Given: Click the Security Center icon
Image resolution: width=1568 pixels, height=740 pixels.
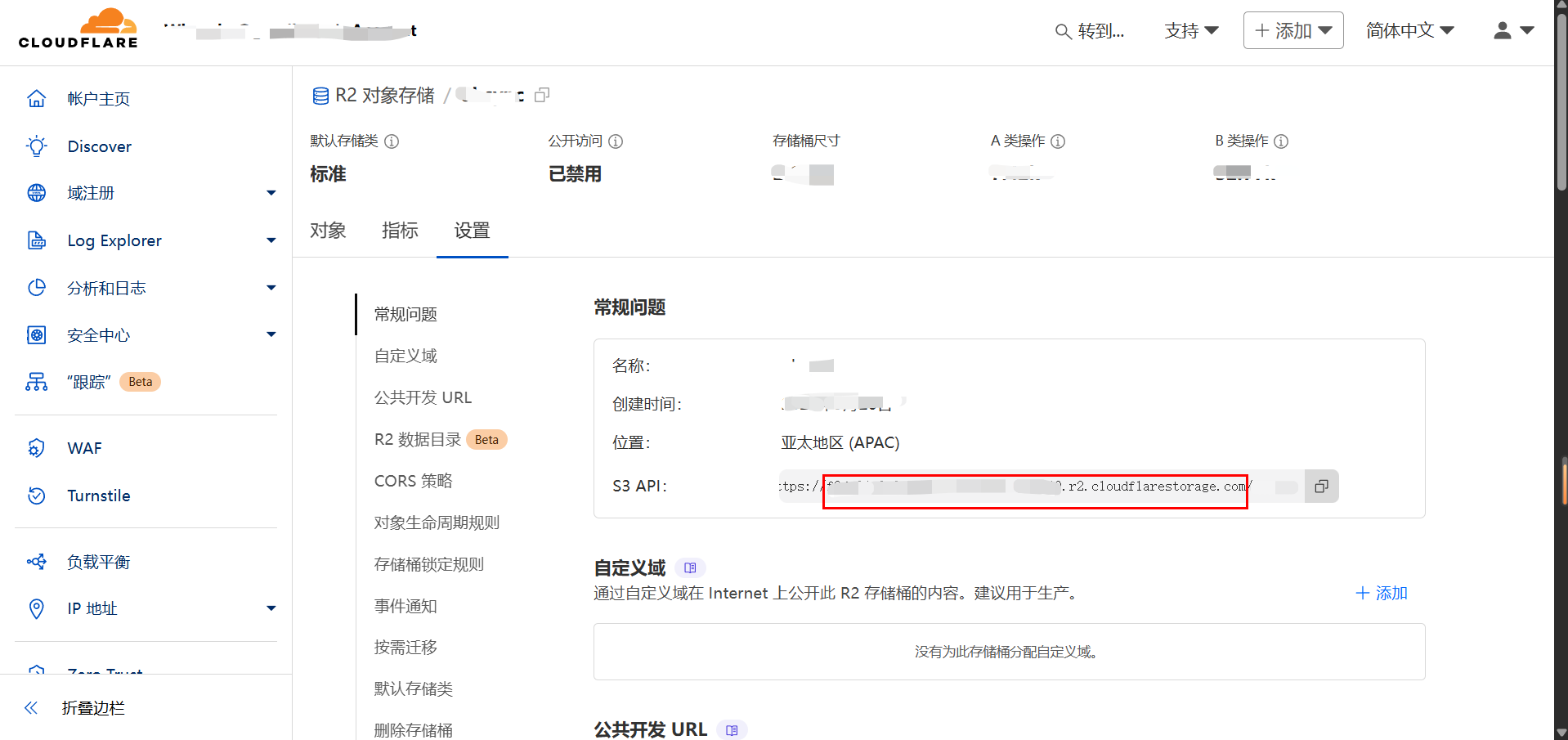Looking at the screenshot, I should click(37, 335).
